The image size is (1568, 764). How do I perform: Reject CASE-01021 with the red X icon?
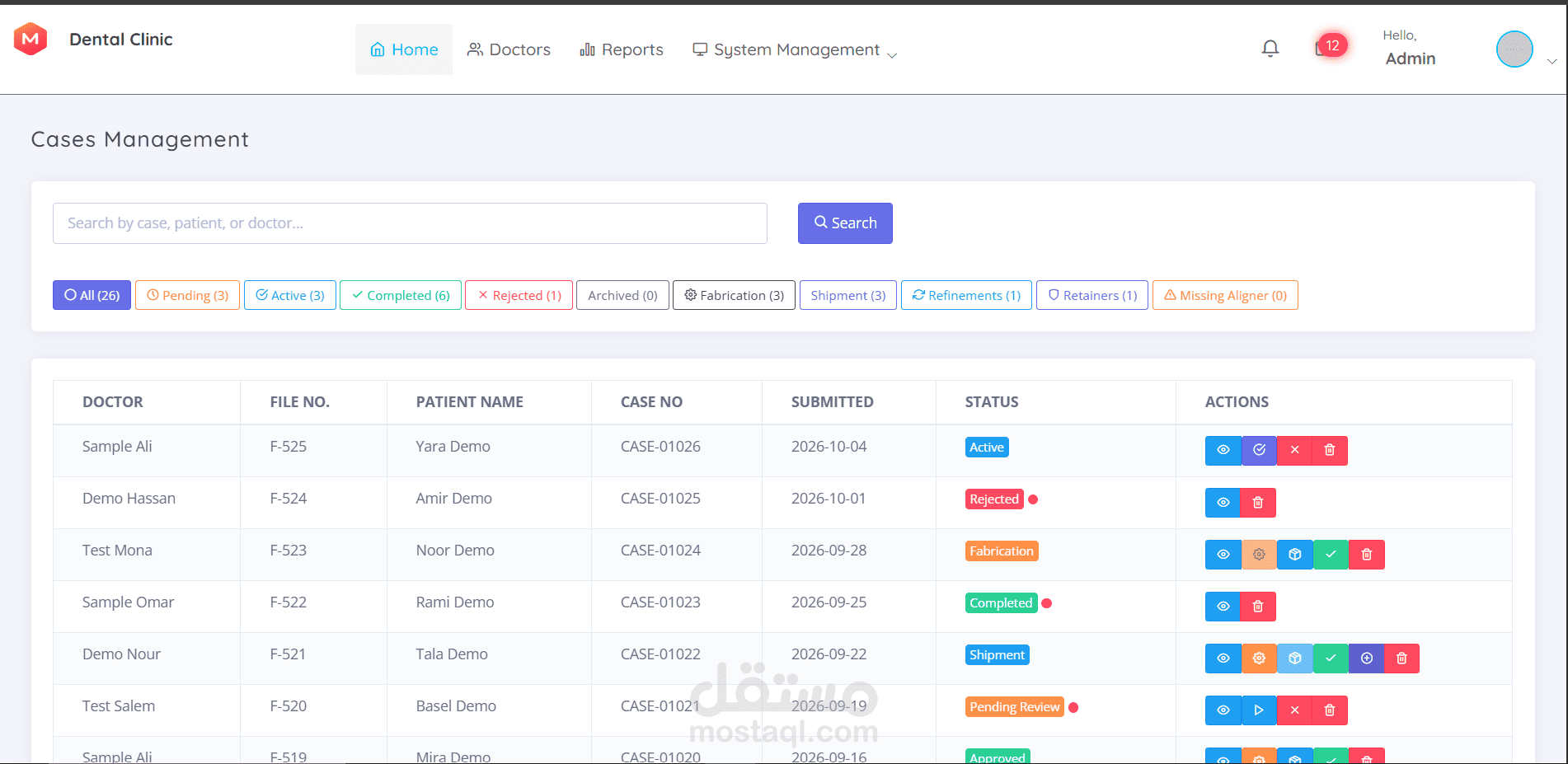(1294, 710)
